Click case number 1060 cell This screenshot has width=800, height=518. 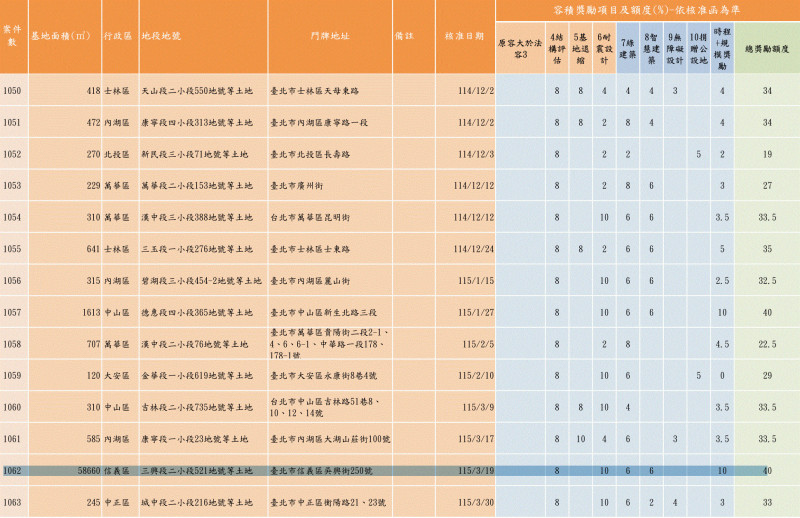12,407
